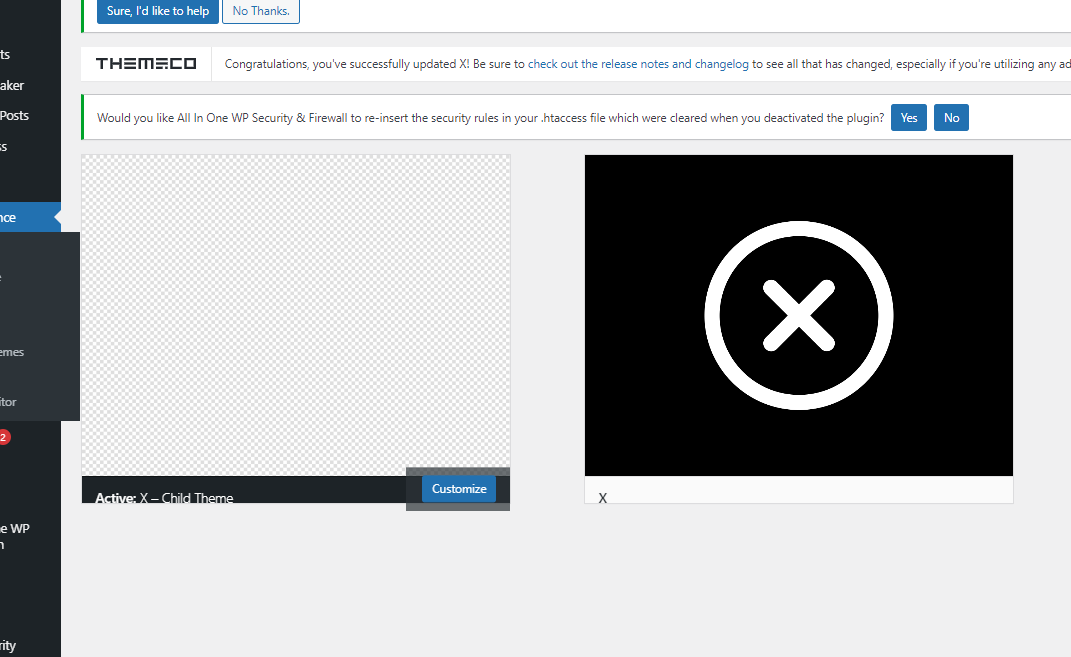Viewport: 1071px width, 657px height.
Task: Confirm Yes to re-insert htaccess security rules
Action: [x=908, y=117]
